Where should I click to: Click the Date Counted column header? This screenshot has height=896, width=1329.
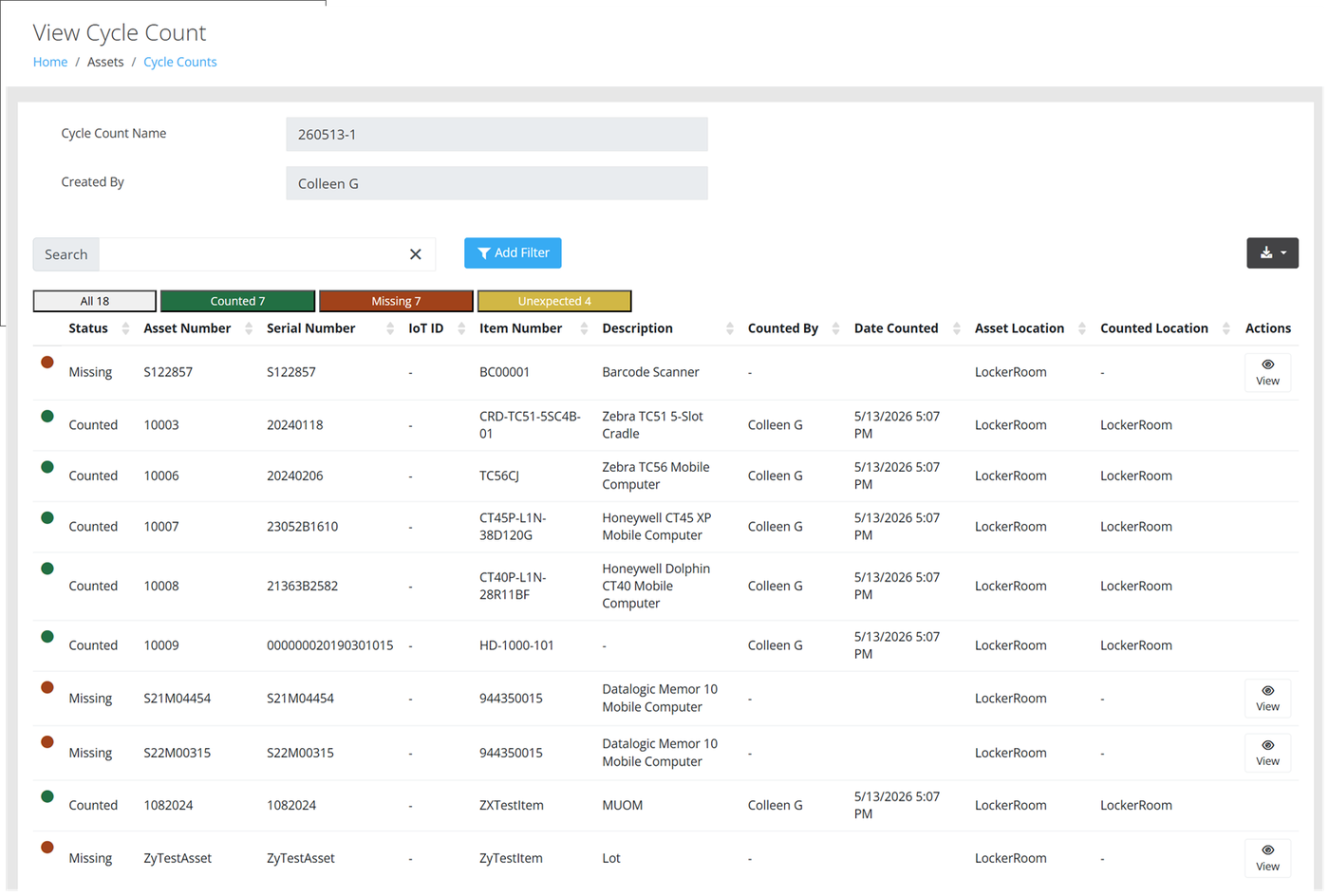pyautogui.click(x=896, y=328)
